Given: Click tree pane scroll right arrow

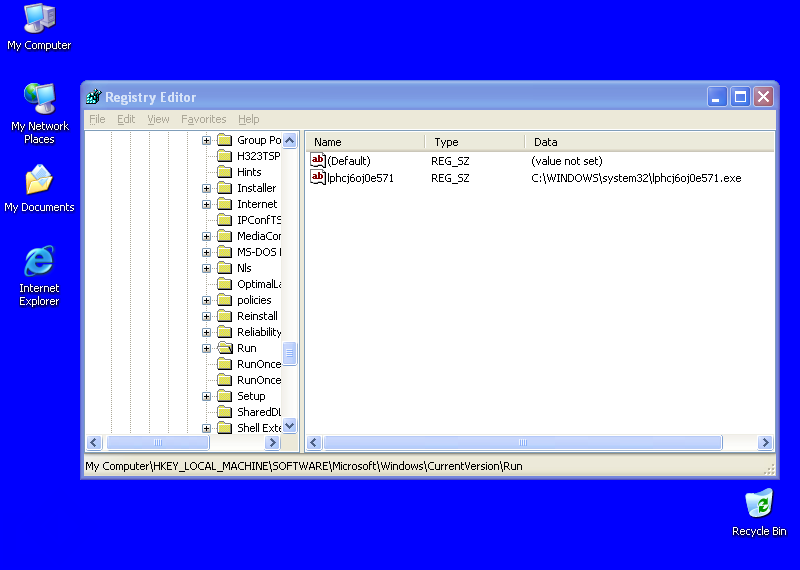Looking at the screenshot, I should (x=272, y=442).
